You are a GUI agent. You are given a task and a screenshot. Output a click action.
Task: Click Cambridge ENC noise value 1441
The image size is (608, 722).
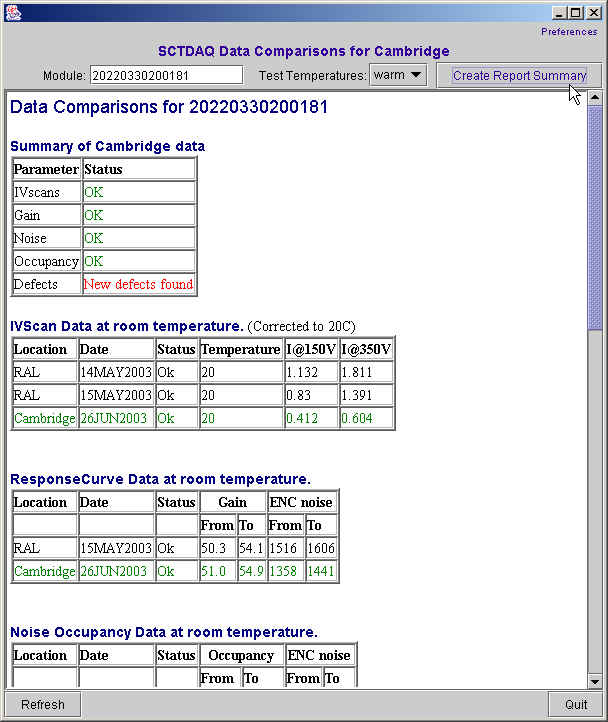[321, 571]
